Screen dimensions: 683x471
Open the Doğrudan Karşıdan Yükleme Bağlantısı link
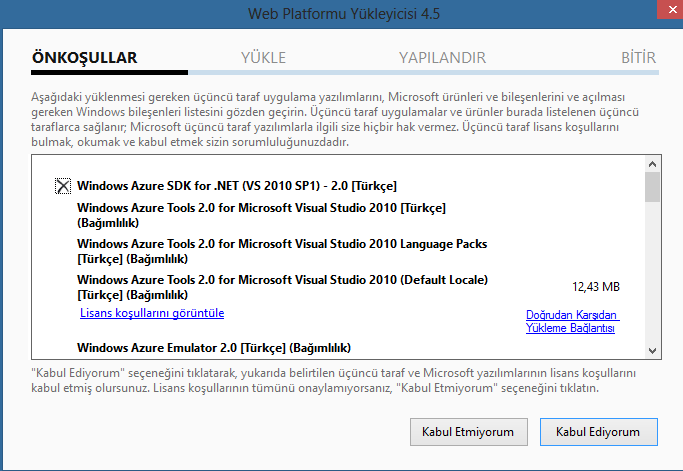[572, 322]
